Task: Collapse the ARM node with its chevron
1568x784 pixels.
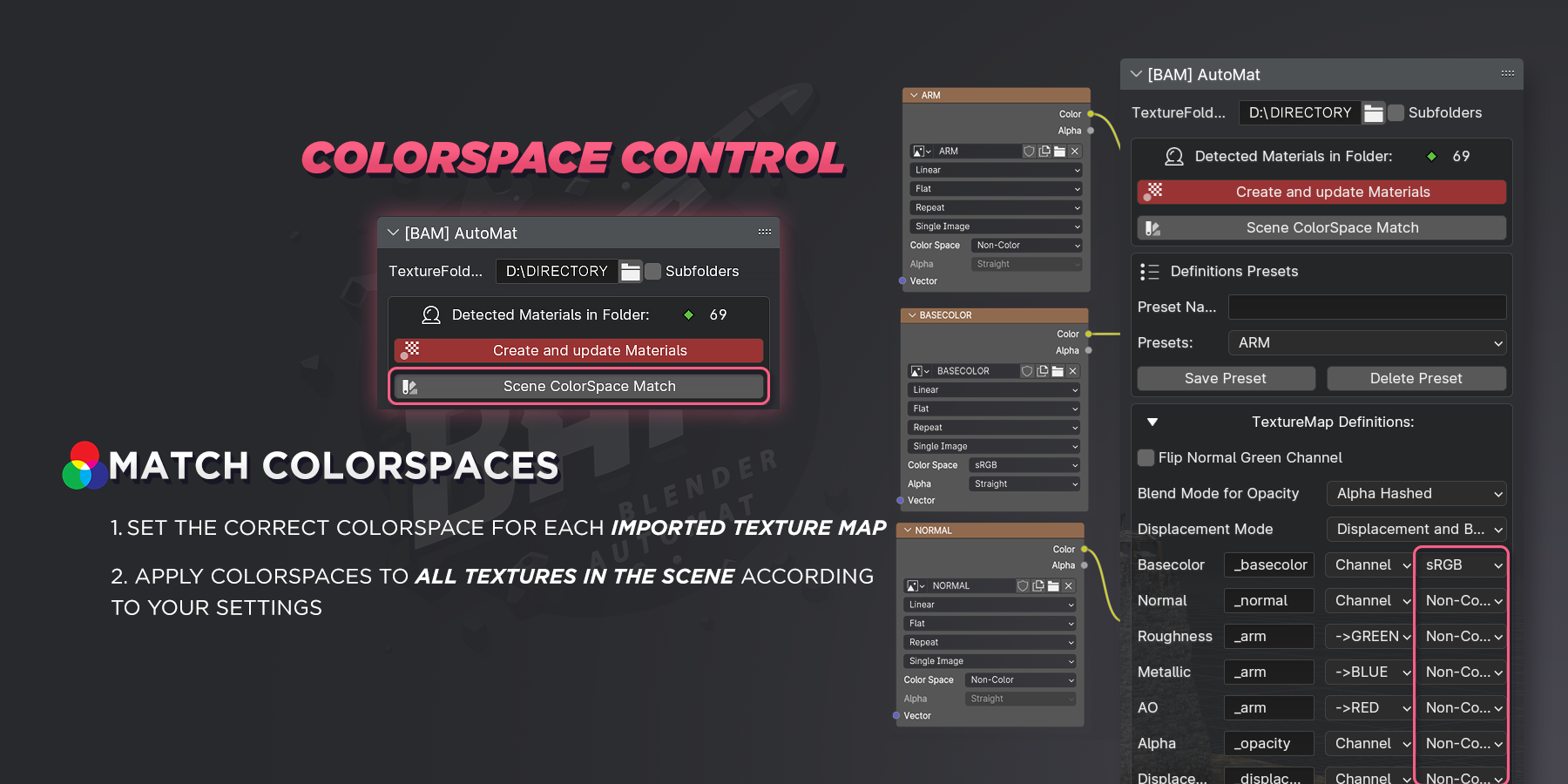Action: [914, 96]
